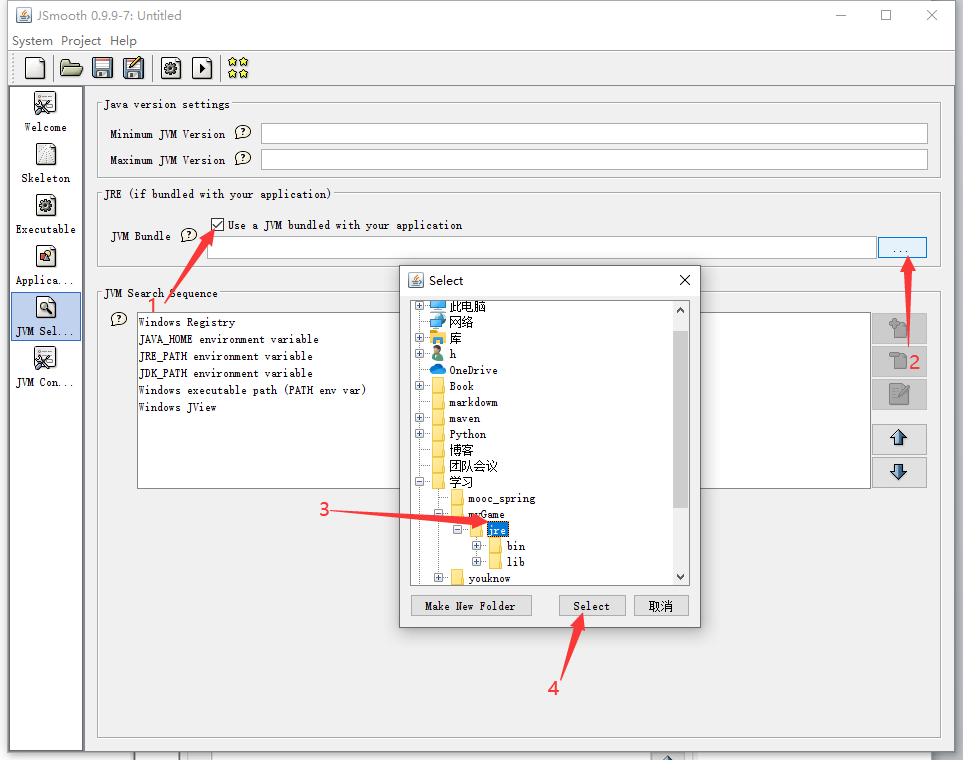Click the tree scrollbar down arrow

[x=680, y=576]
